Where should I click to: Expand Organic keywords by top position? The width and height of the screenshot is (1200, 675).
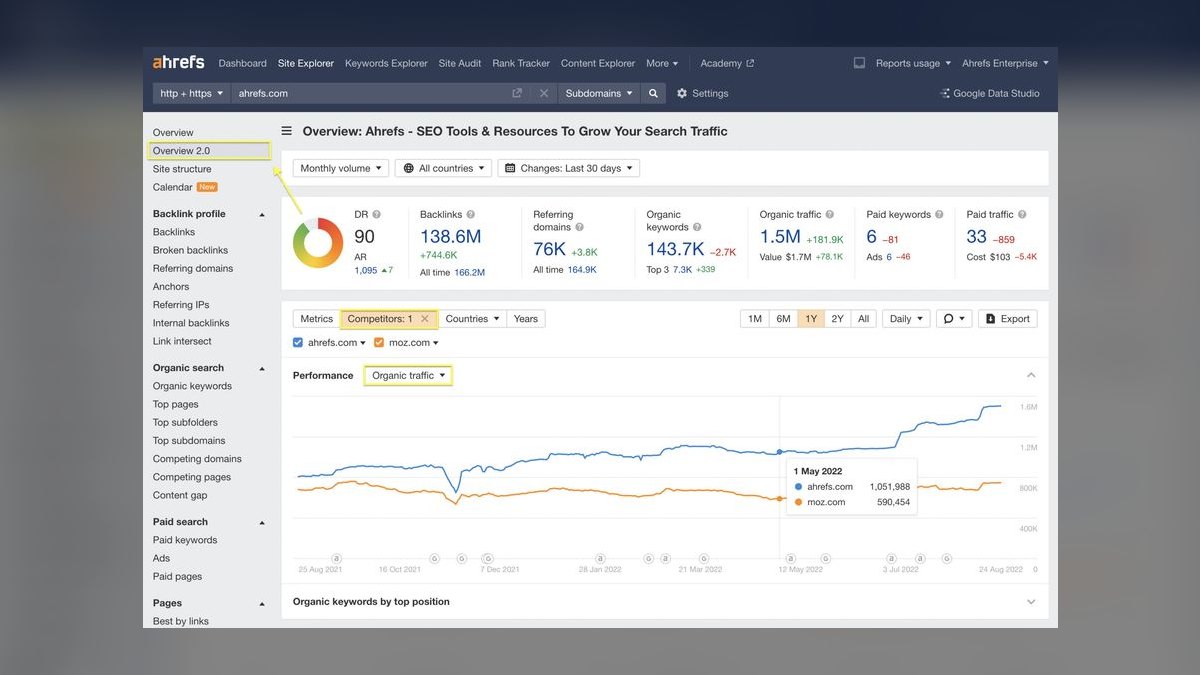click(1031, 602)
